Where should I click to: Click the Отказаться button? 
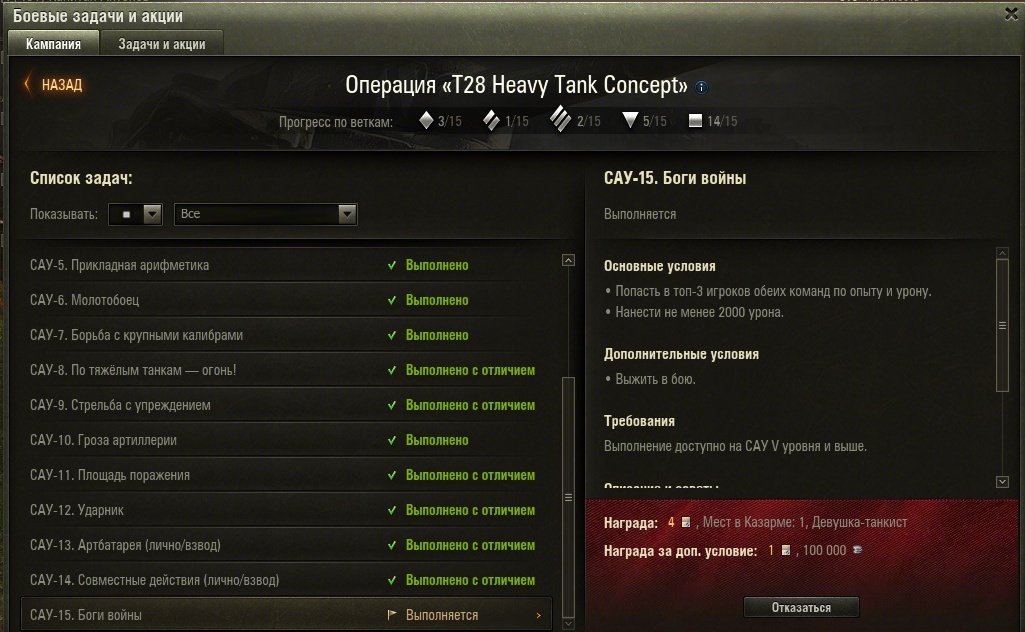(x=801, y=607)
